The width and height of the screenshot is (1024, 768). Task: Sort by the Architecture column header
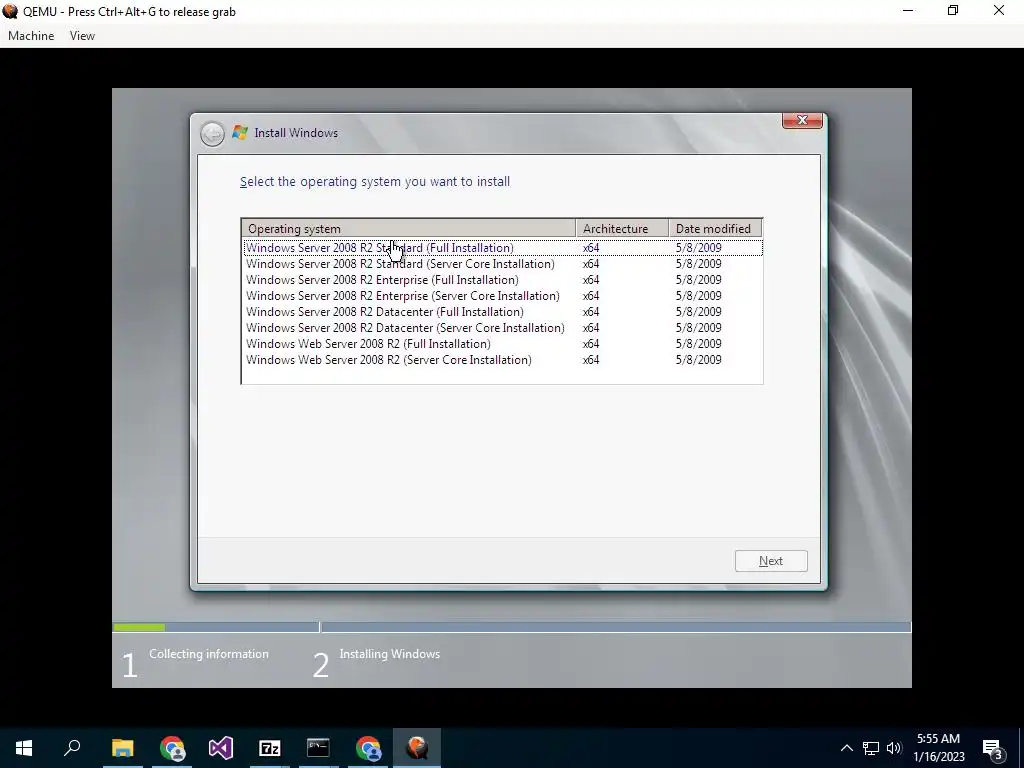coord(622,229)
